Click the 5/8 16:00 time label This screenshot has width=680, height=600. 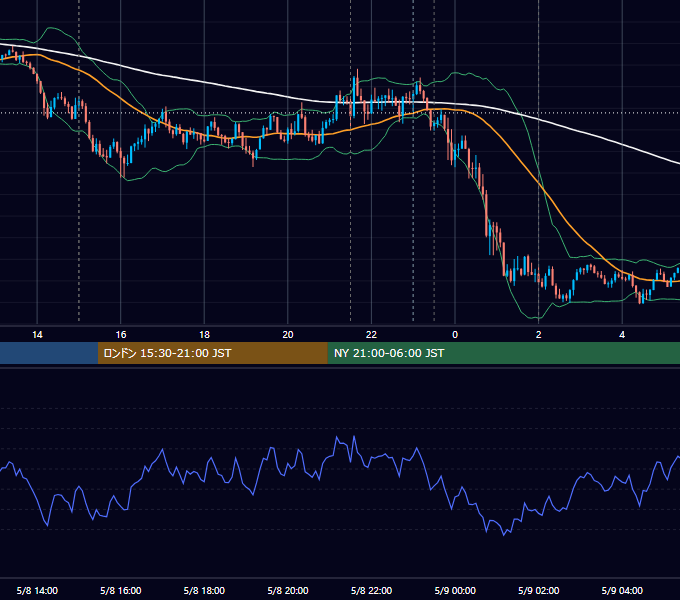pos(121,590)
